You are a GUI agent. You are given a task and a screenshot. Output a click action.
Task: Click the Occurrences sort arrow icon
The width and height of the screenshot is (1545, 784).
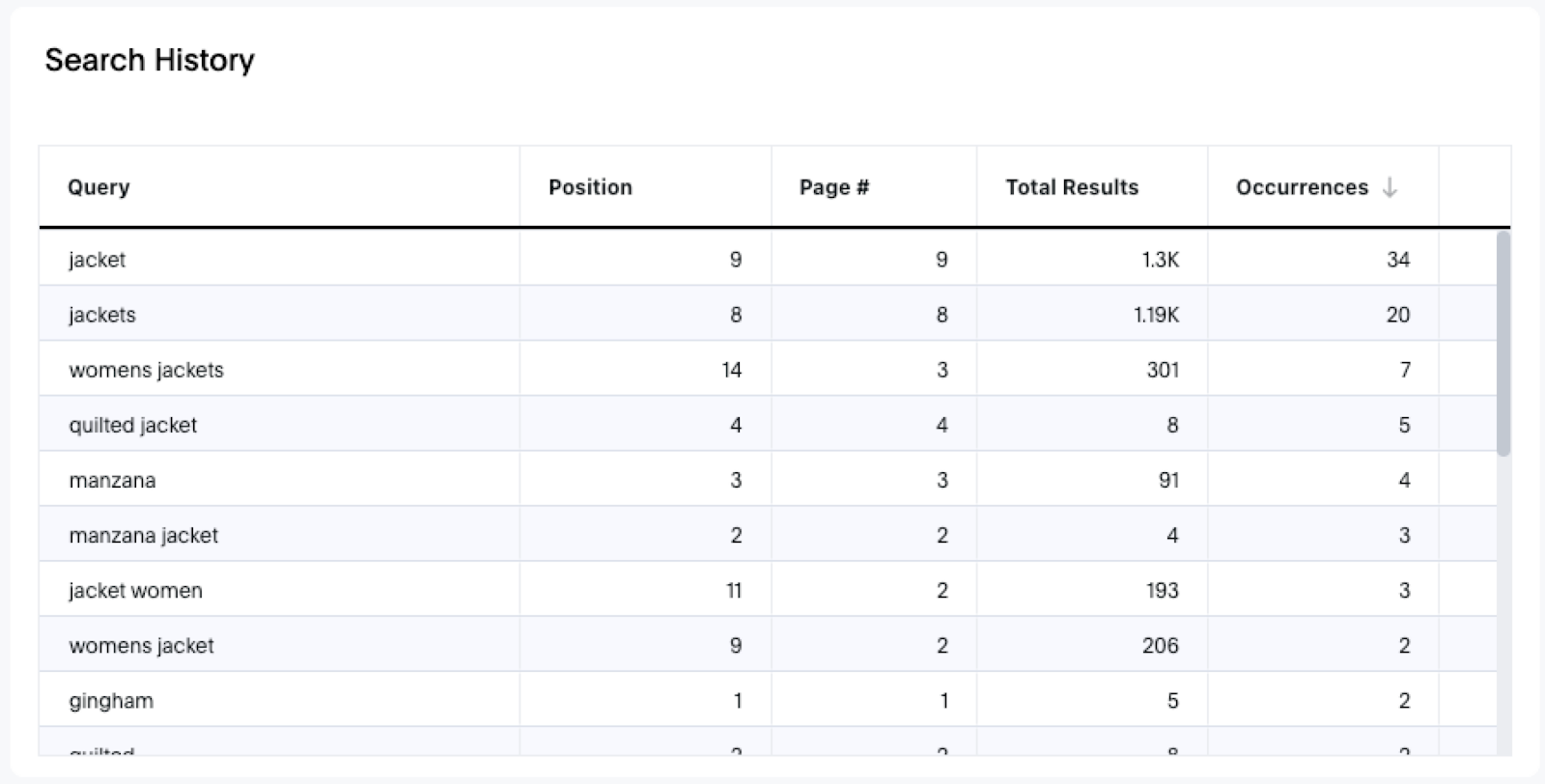[1390, 187]
